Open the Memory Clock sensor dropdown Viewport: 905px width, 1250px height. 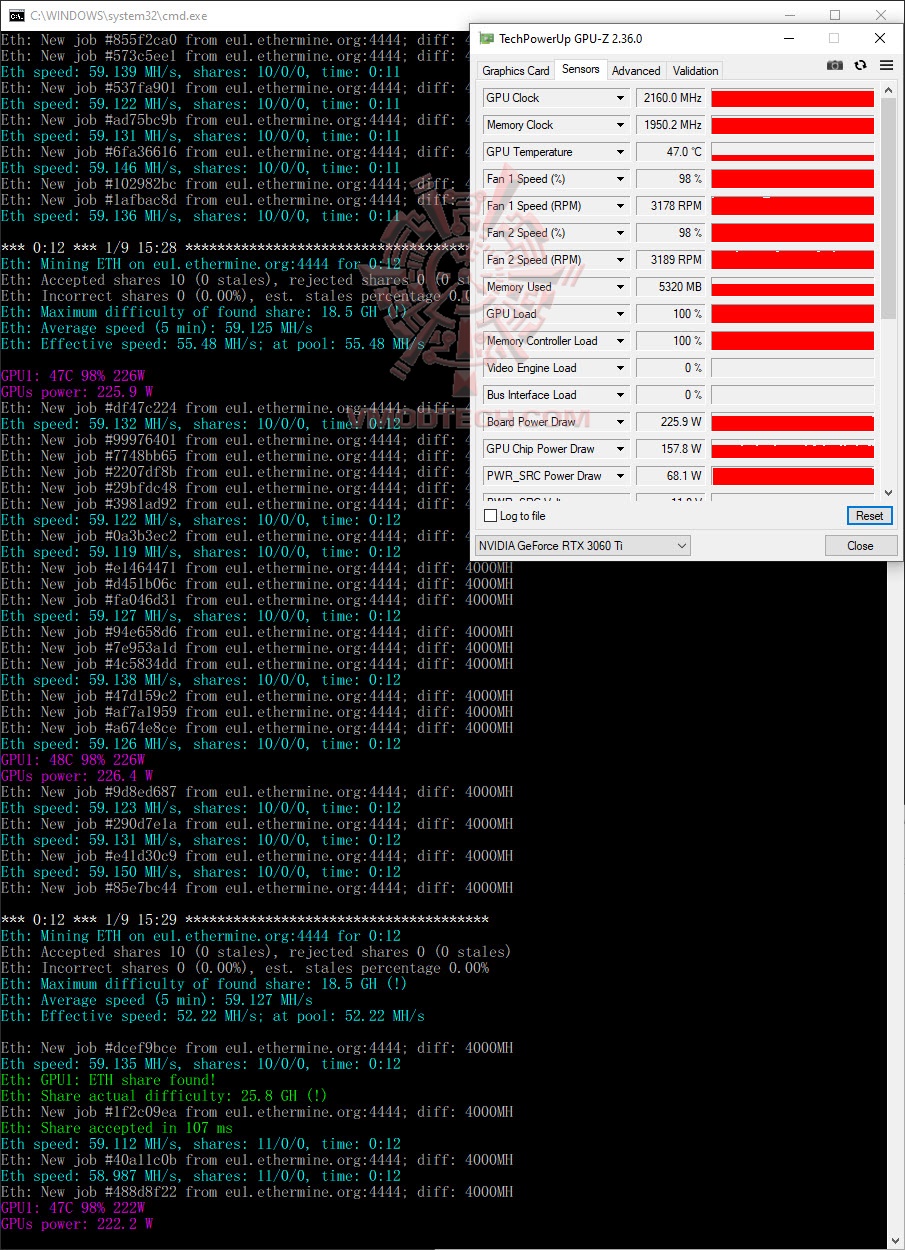click(x=620, y=125)
